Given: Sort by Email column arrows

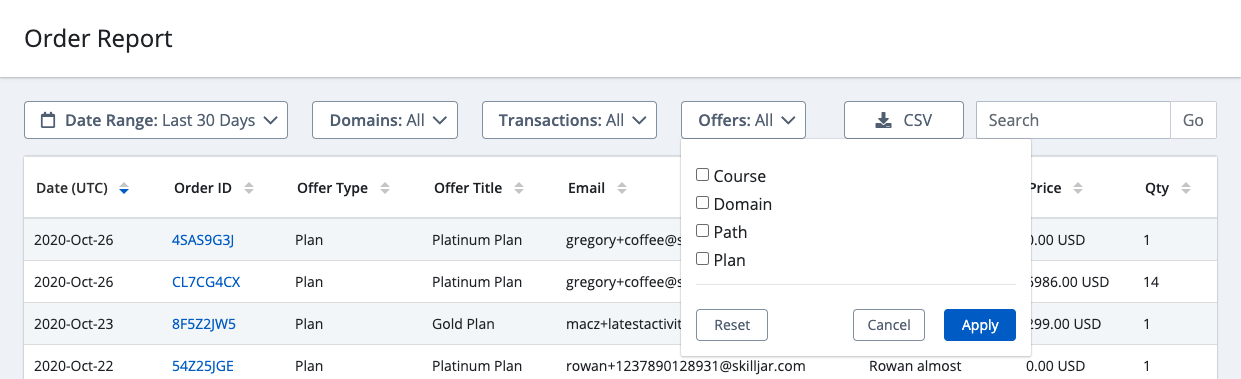Looking at the screenshot, I should (622, 188).
